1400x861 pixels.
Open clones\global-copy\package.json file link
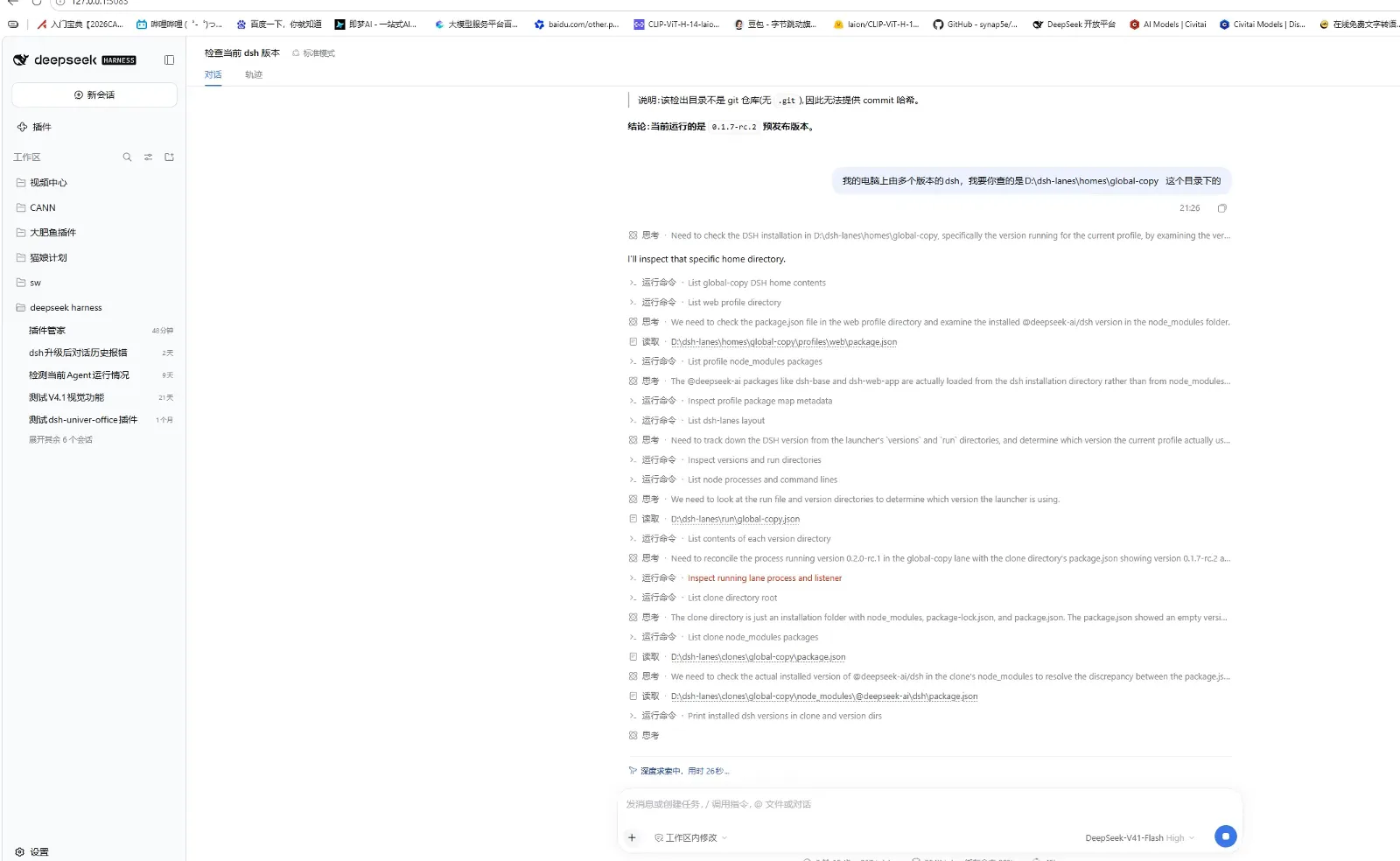[758, 657]
